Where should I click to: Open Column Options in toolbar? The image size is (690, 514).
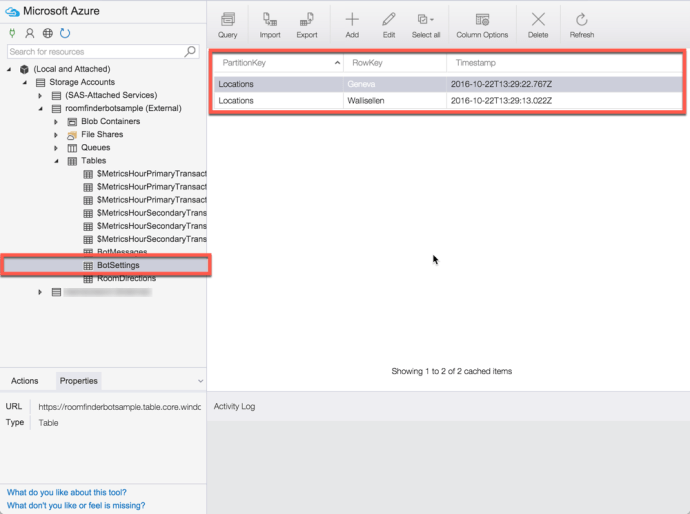pos(482,25)
